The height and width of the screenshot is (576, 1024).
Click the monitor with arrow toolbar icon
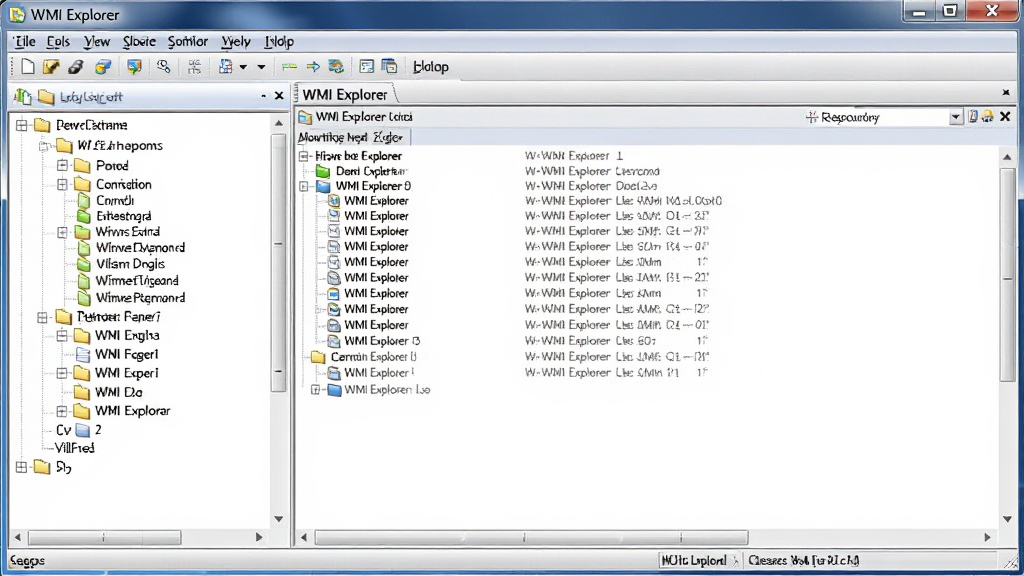134,67
